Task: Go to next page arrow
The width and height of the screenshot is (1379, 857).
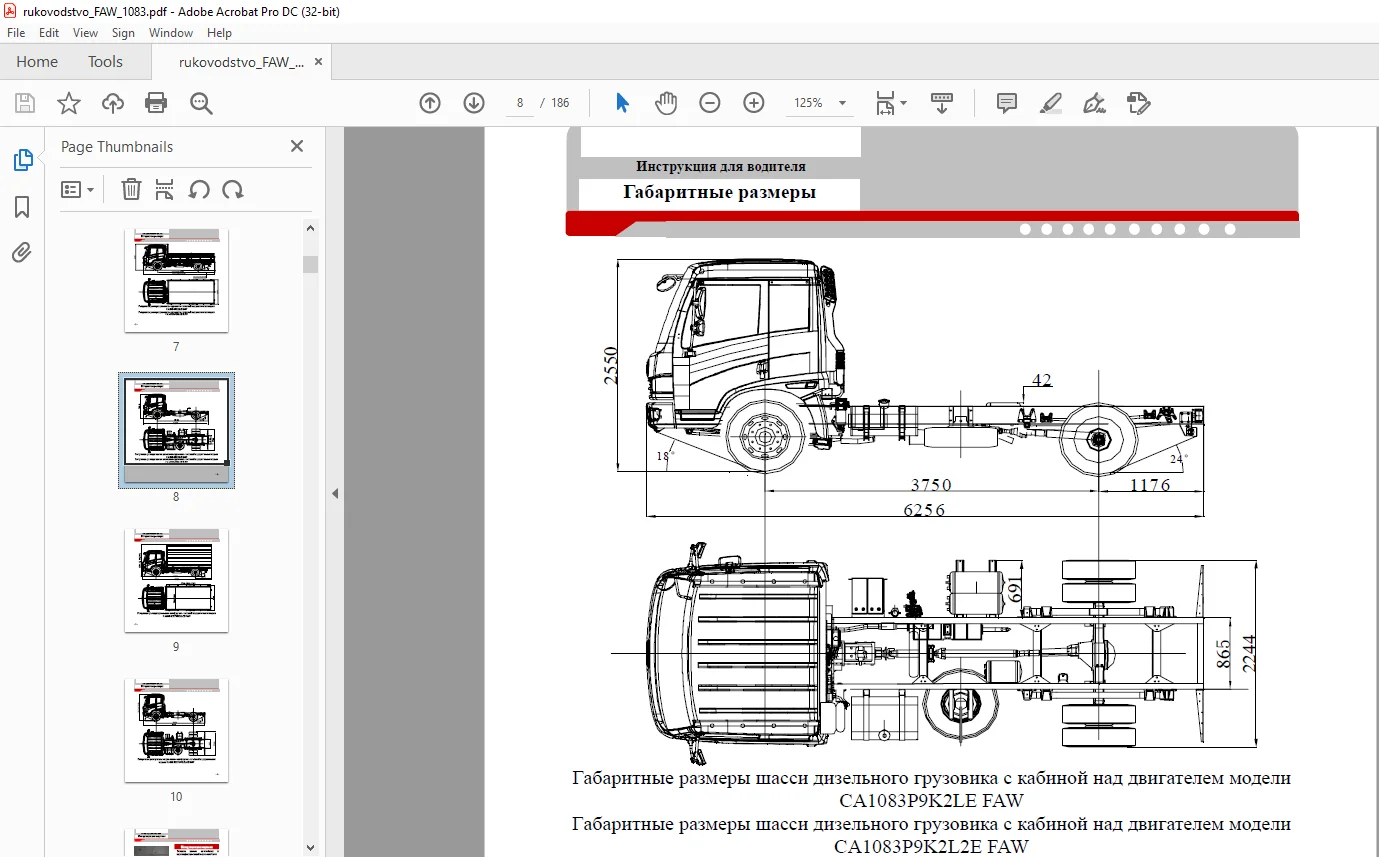Action: pyautogui.click(x=474, y=103)
